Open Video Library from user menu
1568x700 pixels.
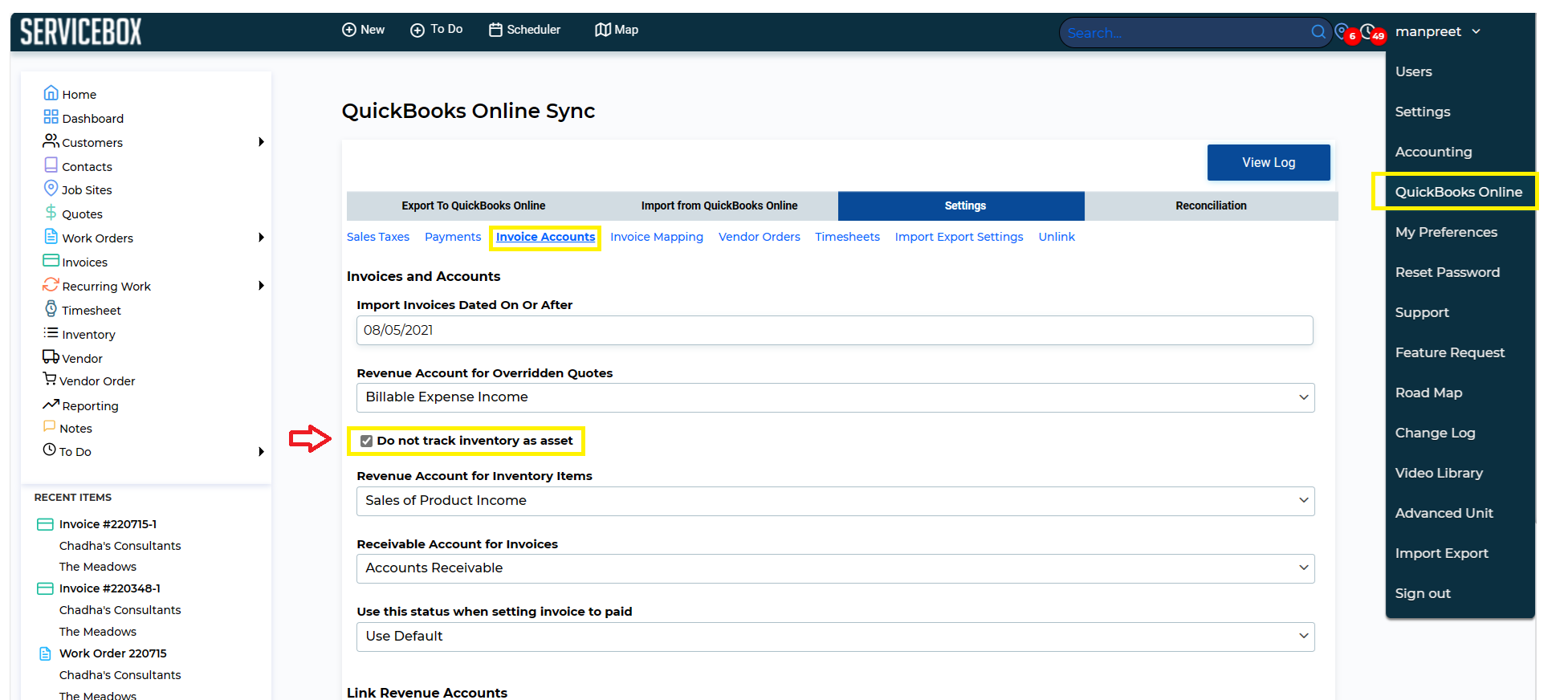click(x=1439, y=473)
